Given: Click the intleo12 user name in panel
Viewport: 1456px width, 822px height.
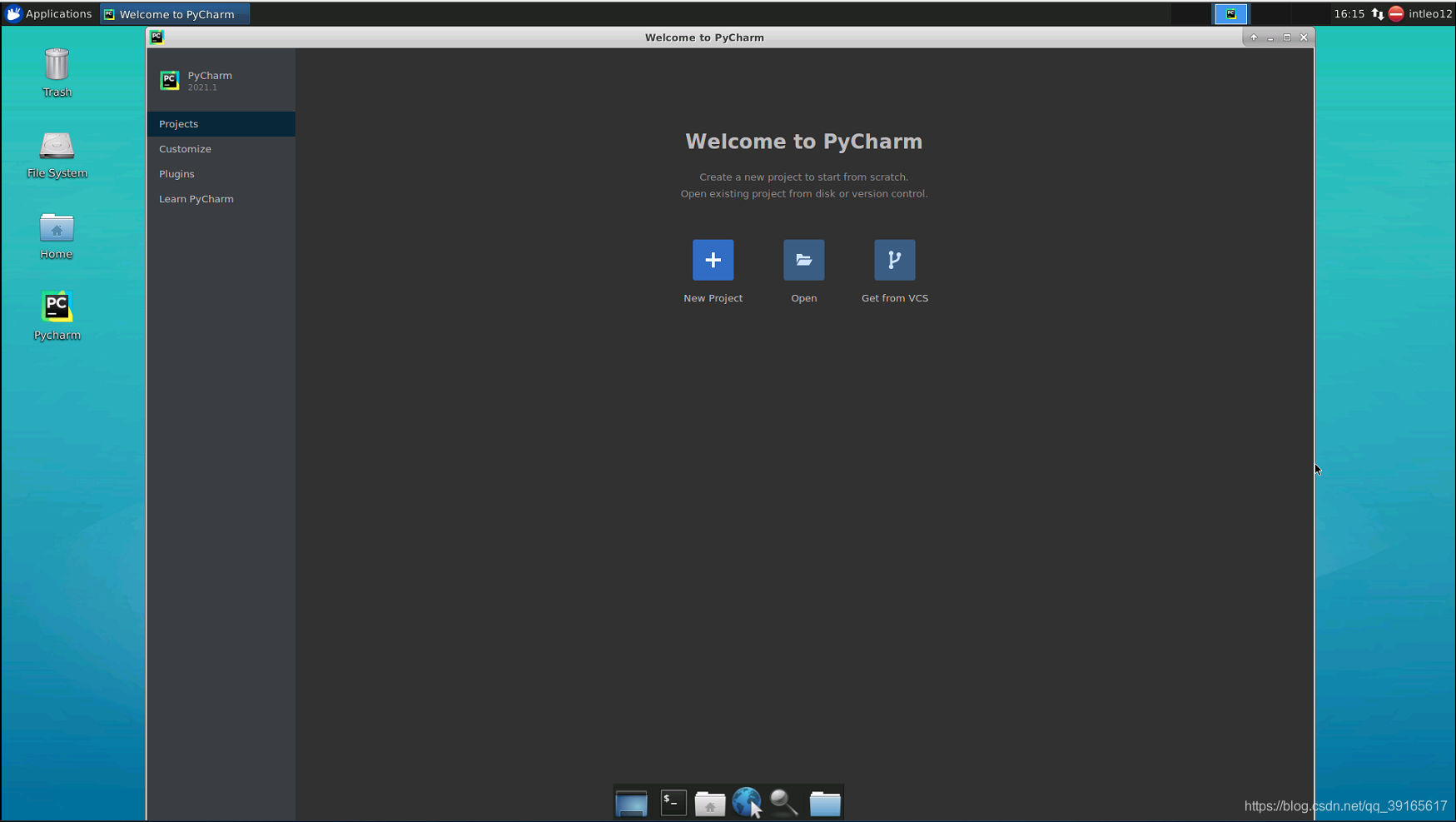Looking at the screenshot, I should click(x=1429, y=13).
